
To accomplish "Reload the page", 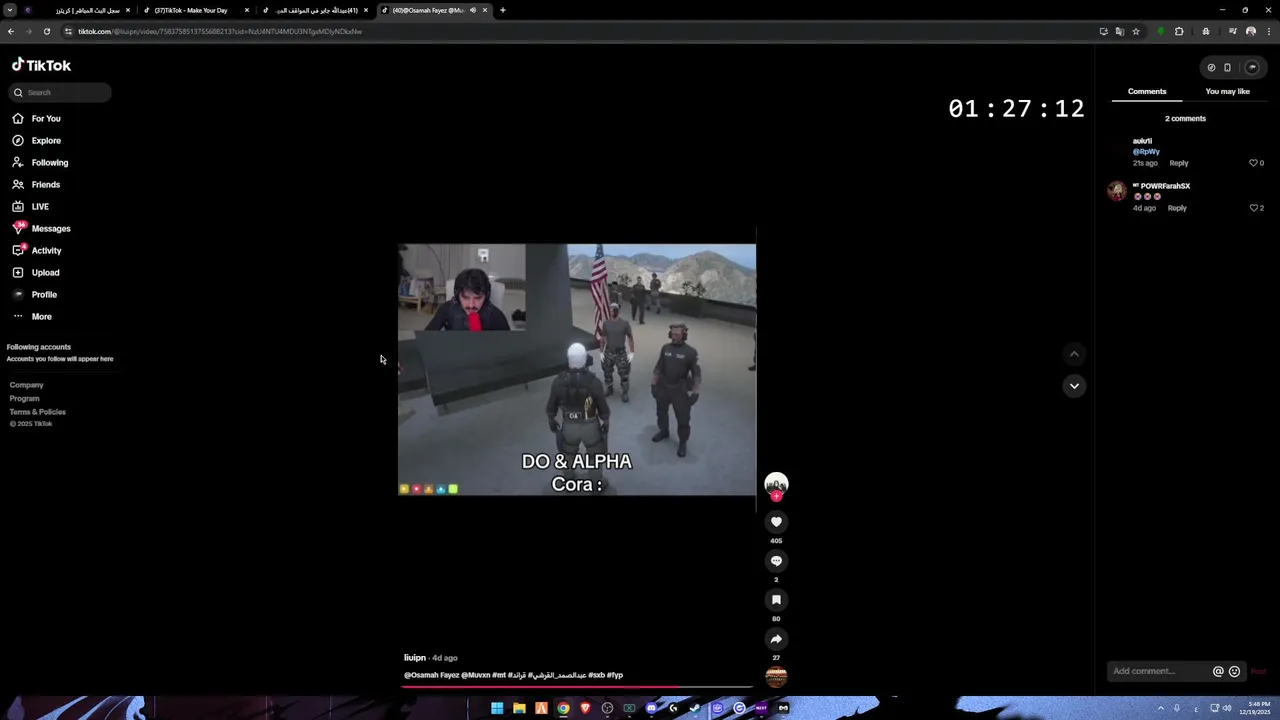I will pyautogui.click(x=46, y=31).
